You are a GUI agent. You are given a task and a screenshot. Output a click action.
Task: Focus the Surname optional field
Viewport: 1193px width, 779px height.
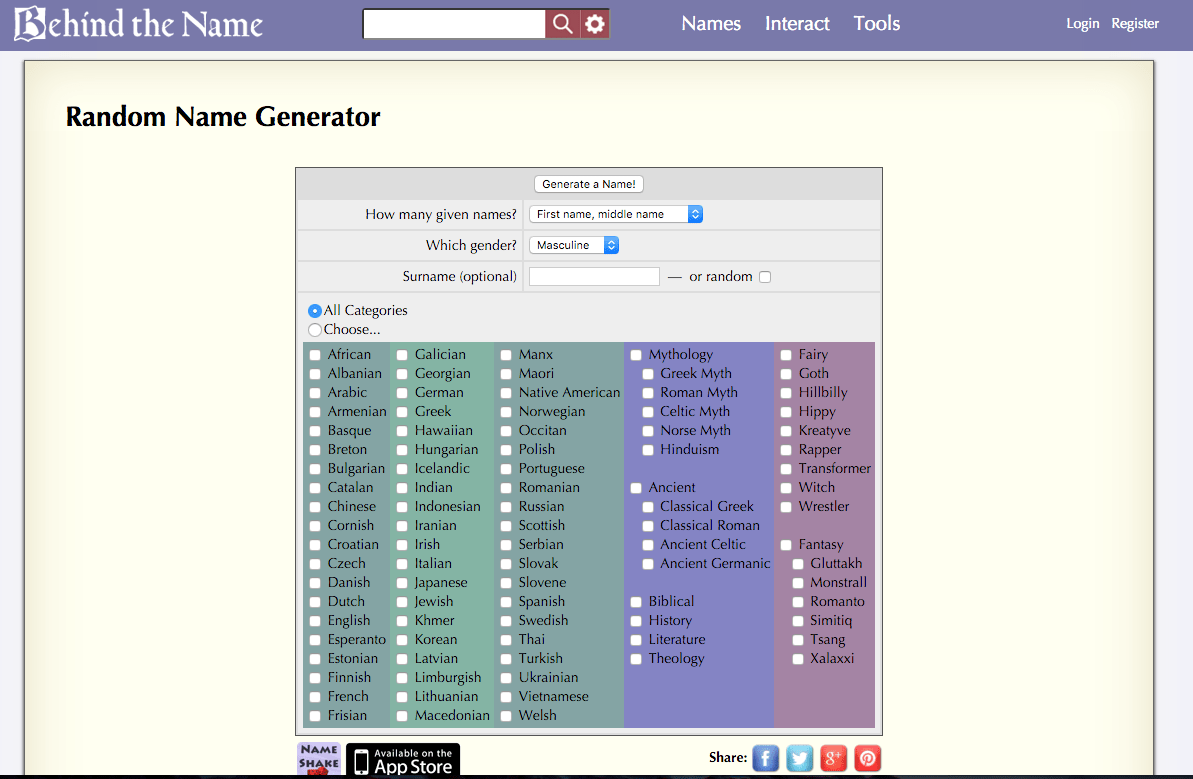pos(594,276)
